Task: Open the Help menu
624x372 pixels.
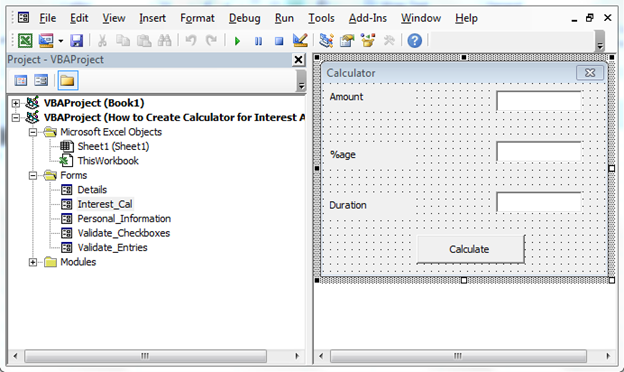Action: [x=466, y=18]
